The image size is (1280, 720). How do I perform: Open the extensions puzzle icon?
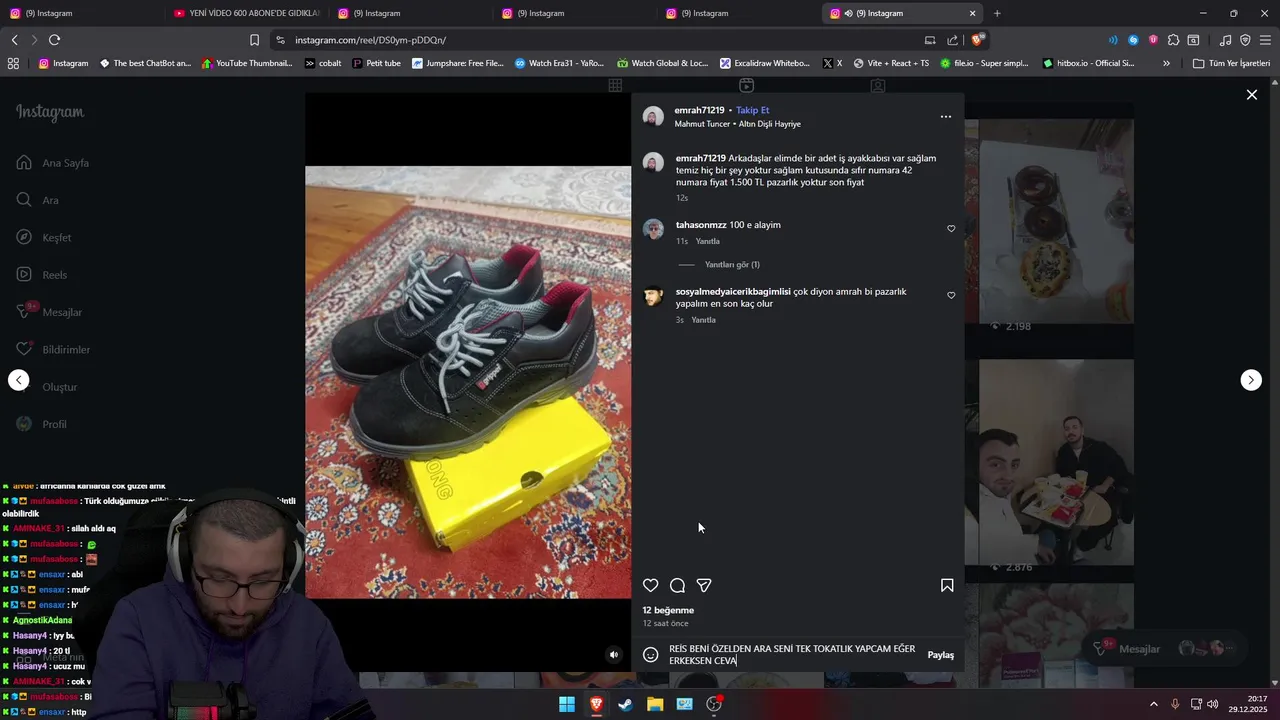pos(1173,40)
